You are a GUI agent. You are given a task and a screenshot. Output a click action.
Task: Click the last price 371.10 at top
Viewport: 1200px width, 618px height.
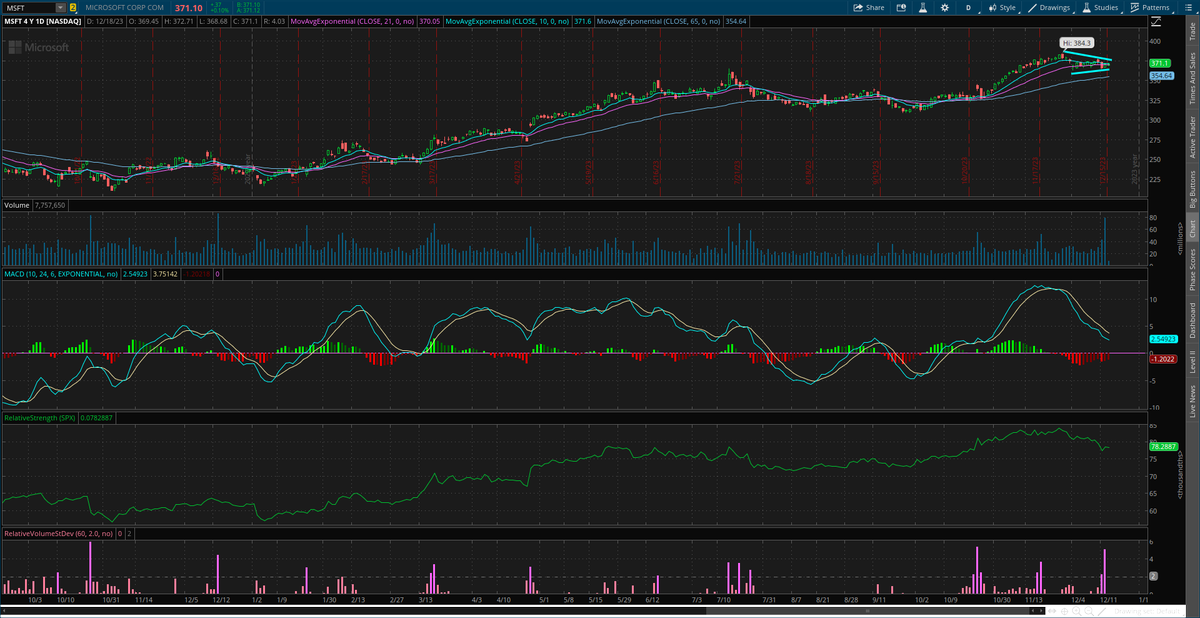click(190, 7)
